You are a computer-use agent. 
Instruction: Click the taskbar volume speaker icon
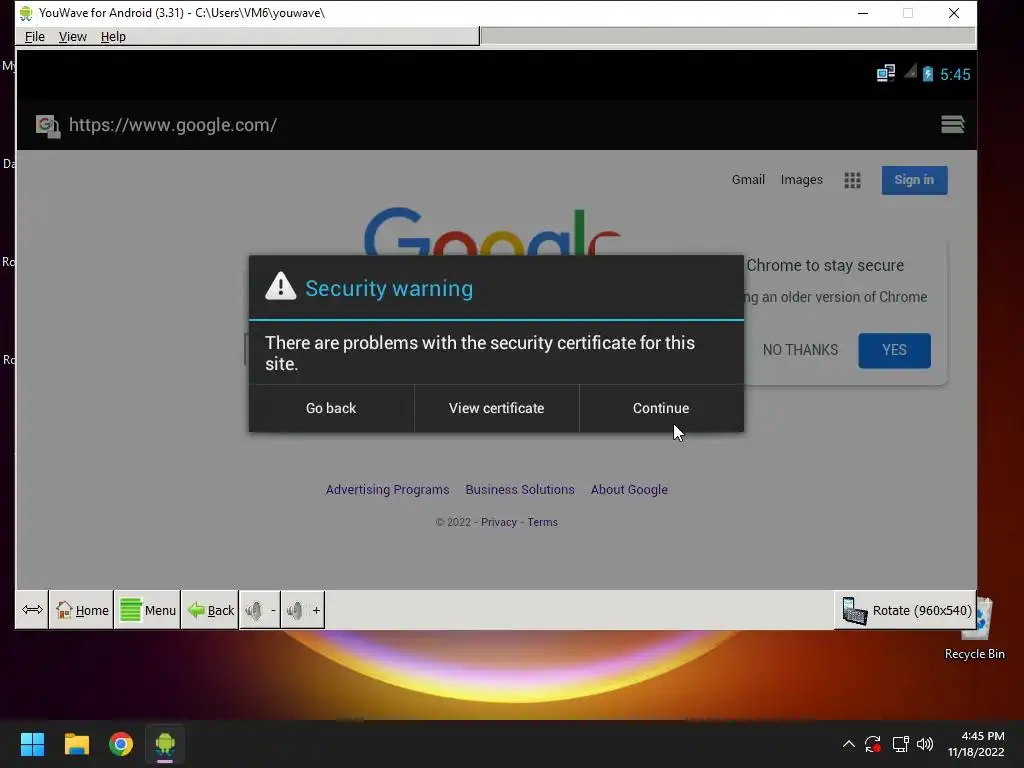point(925,744)
